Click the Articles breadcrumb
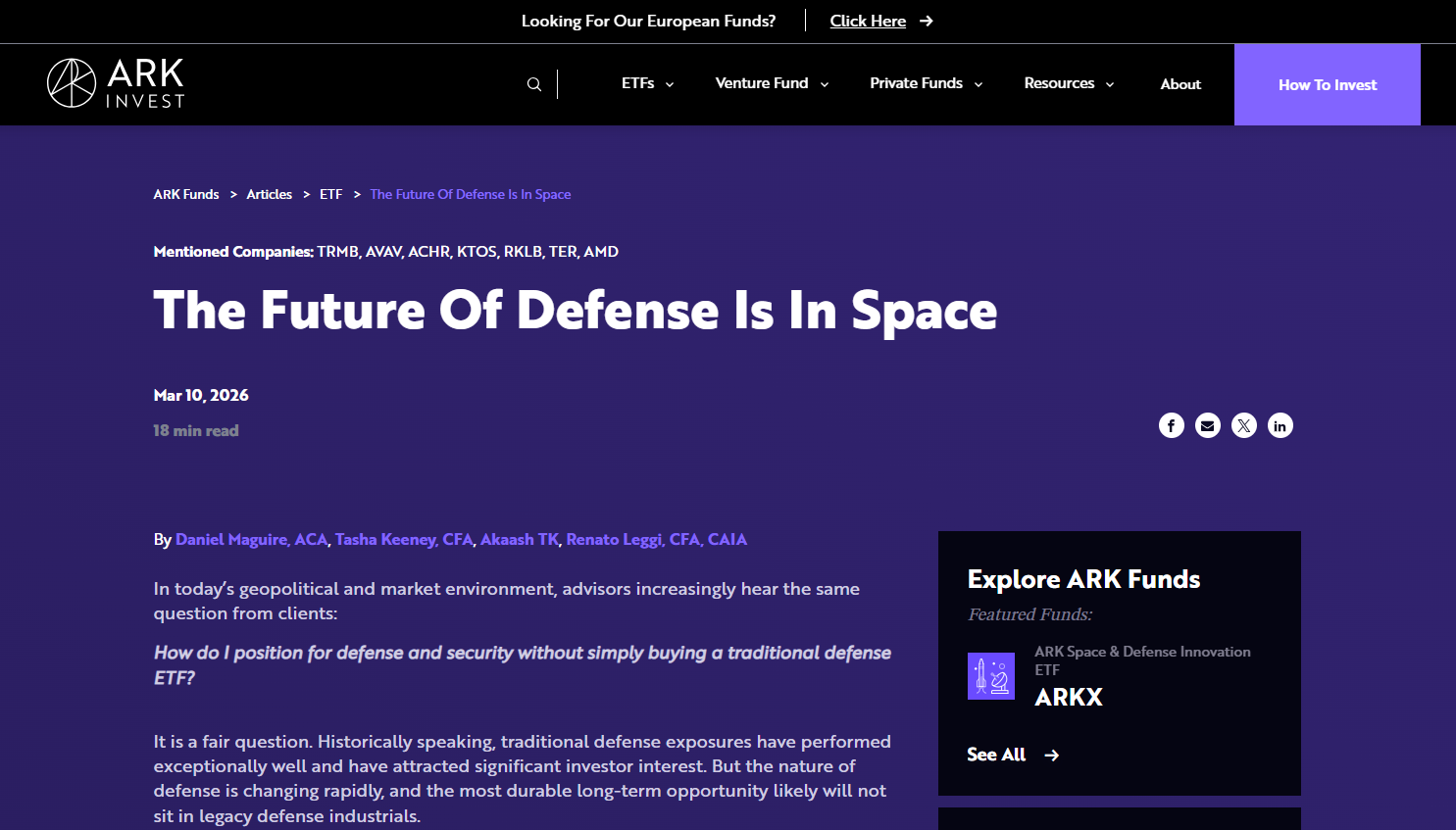 (269, 193)
